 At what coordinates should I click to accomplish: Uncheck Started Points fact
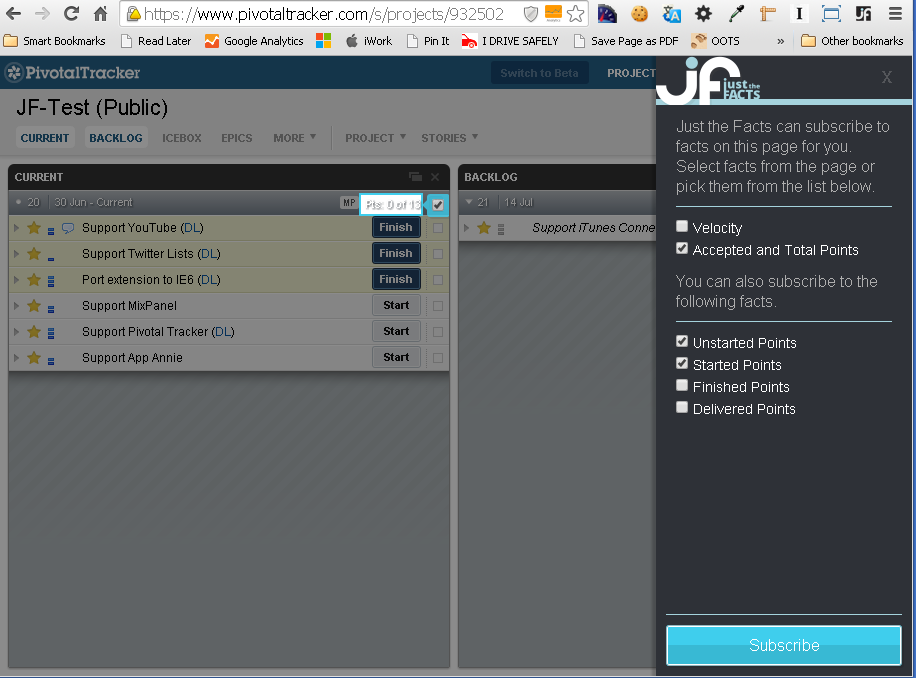click(682, 363)
